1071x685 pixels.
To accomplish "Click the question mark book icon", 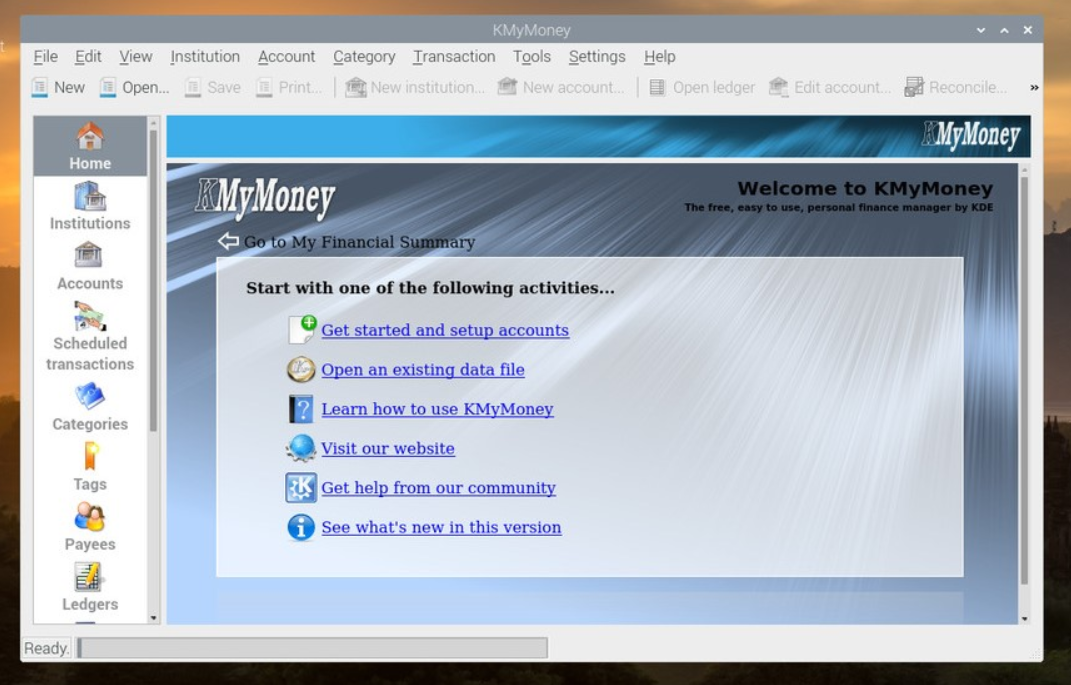I will click(x=301, y=409).
